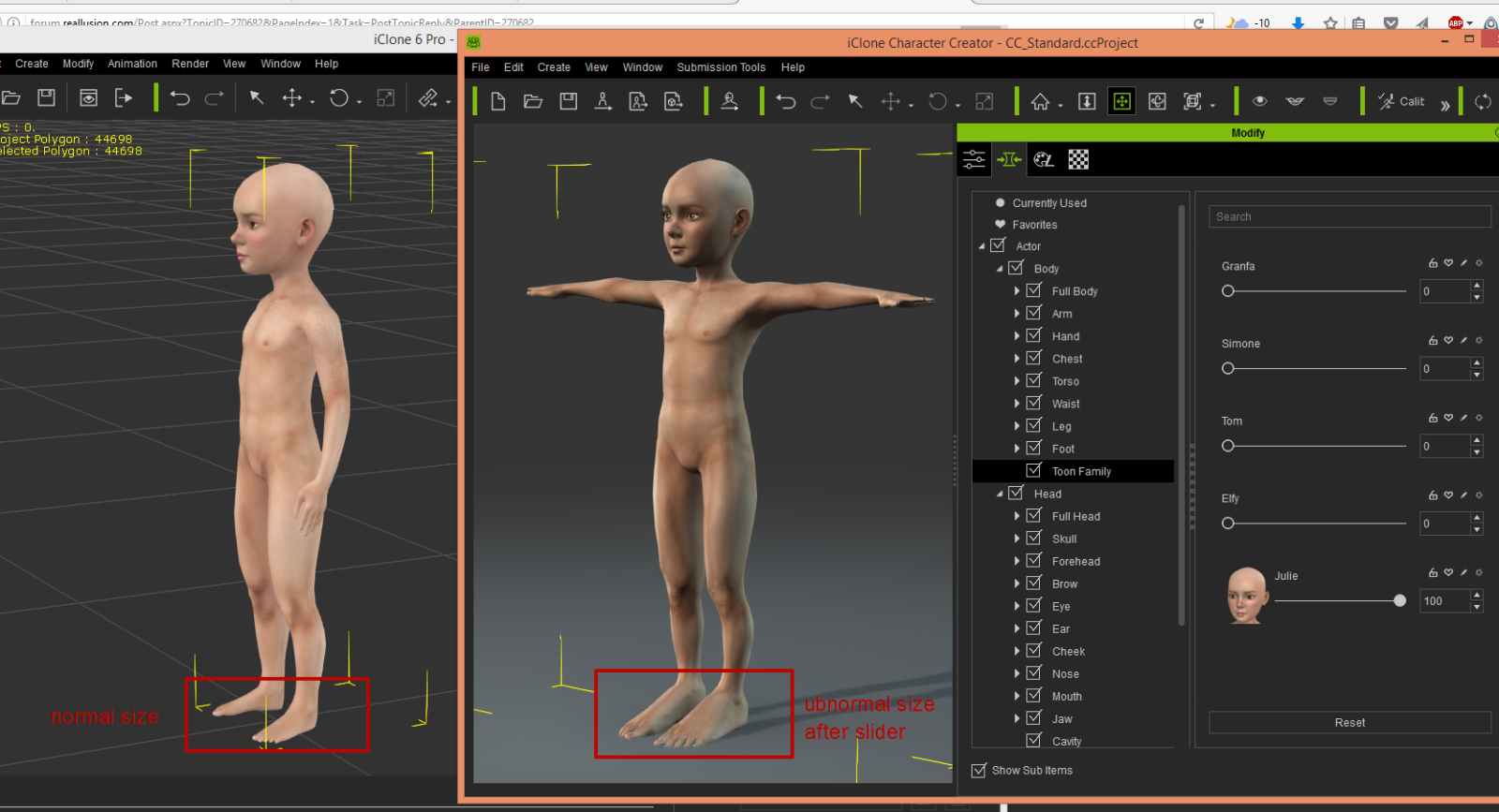1499x812 pixels.
Task: Click Save icon in Character Creator toolbar
Action: click(569, 101)
